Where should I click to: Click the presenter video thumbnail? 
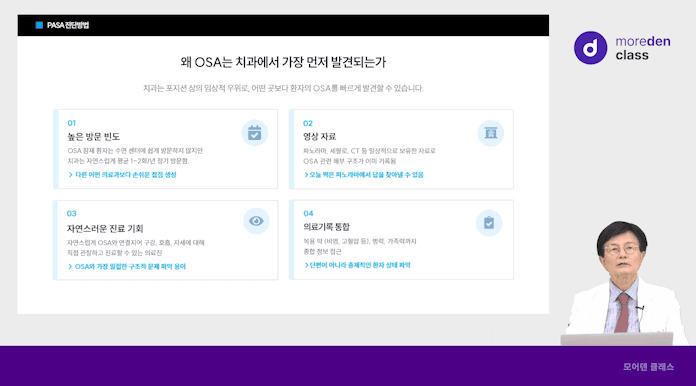coord(626,283)
